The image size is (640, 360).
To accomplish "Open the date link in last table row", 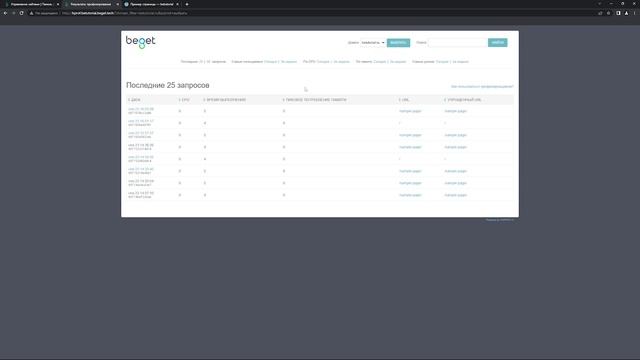I will (141, 193).
